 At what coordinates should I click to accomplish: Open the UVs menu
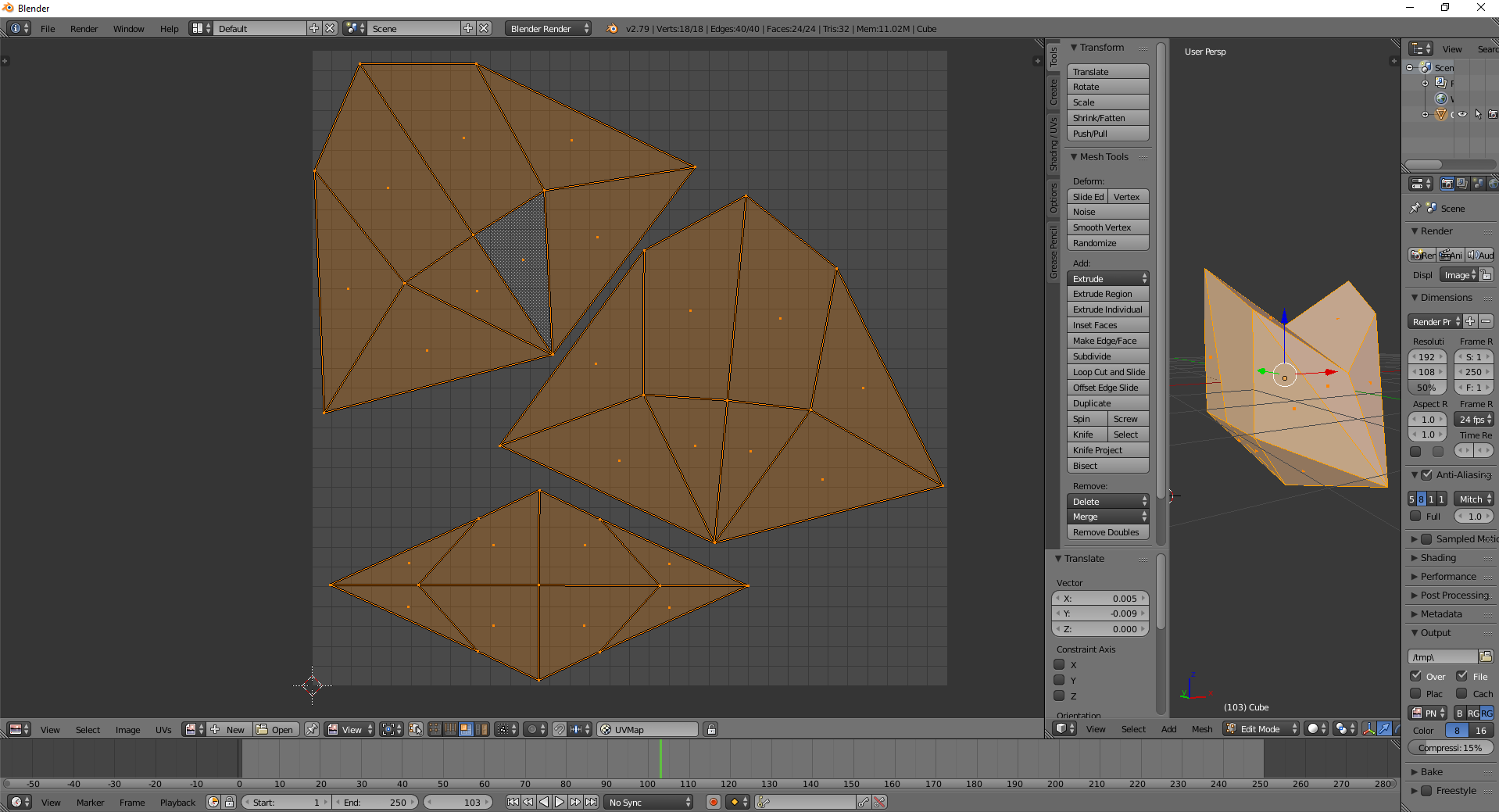163,730
